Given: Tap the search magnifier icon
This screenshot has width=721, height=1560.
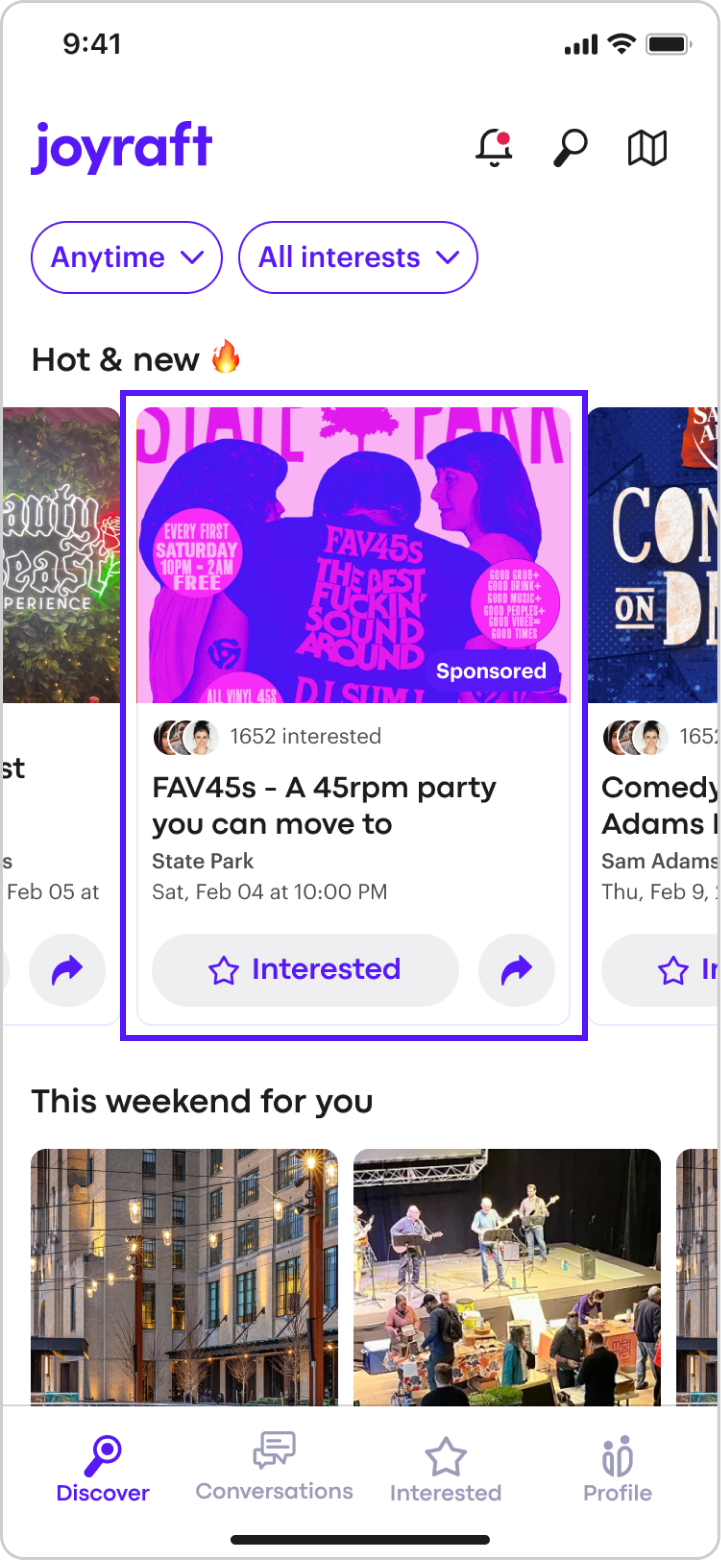Looking at the screenshot, I should [570, 148].
